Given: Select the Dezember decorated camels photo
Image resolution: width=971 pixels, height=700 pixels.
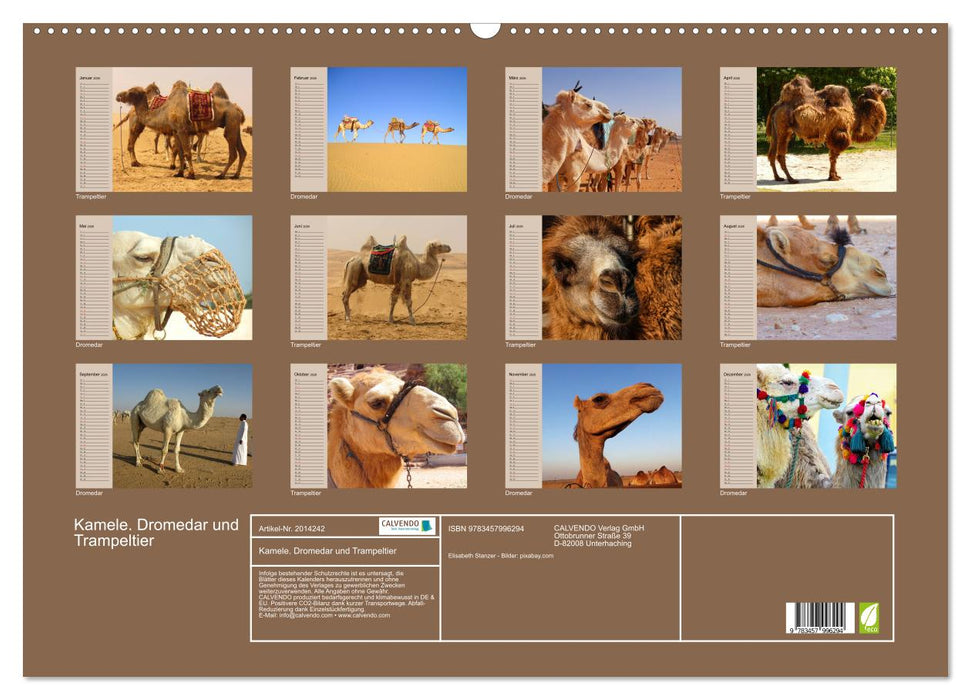Looking at the screenshot, I should [826, 425].
